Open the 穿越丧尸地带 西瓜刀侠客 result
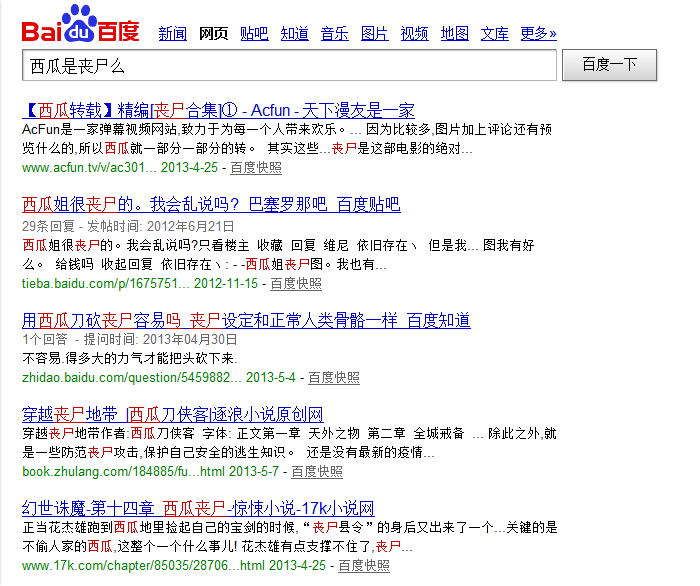Image resolution: width=700 pixels, height=586 pixels. click(173, 415)
